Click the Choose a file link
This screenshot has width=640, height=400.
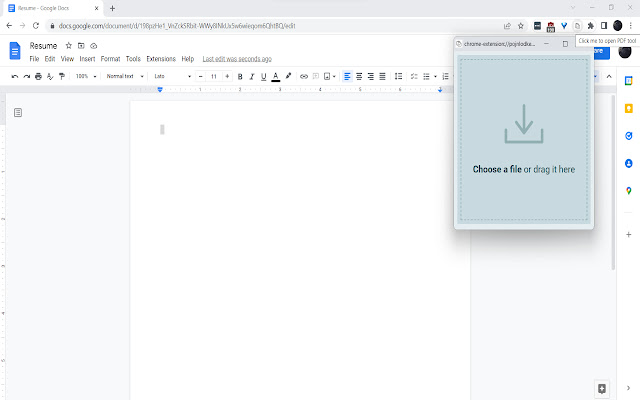pos(497,169)
